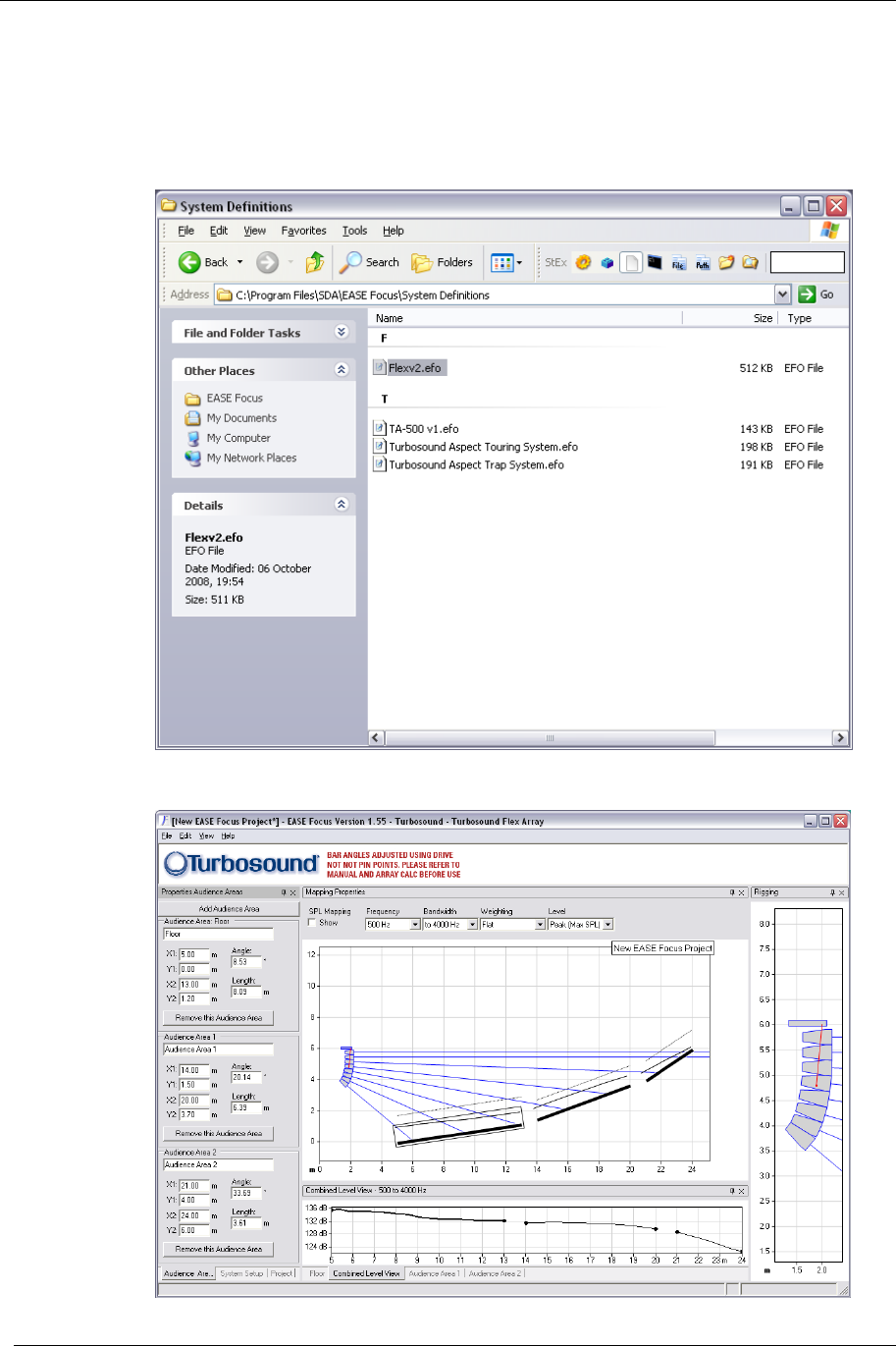Image resolution: width=896 pixels, height=1346 pixels.
Task: Click the Forward arrow in Explorer toolbar
Action: pyautogui.click(x=268, y=262)
